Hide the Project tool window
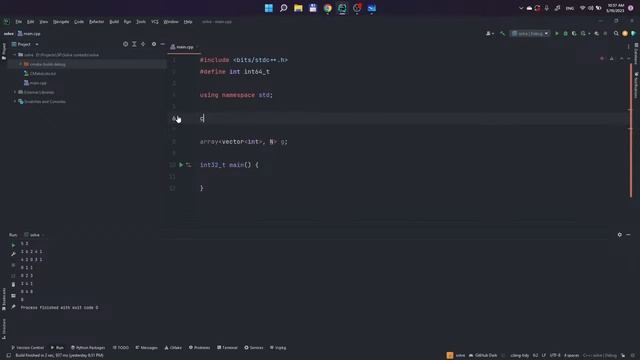Image resolution: width=640 pixels, height=360 pixels. click(x=162, y=44)
